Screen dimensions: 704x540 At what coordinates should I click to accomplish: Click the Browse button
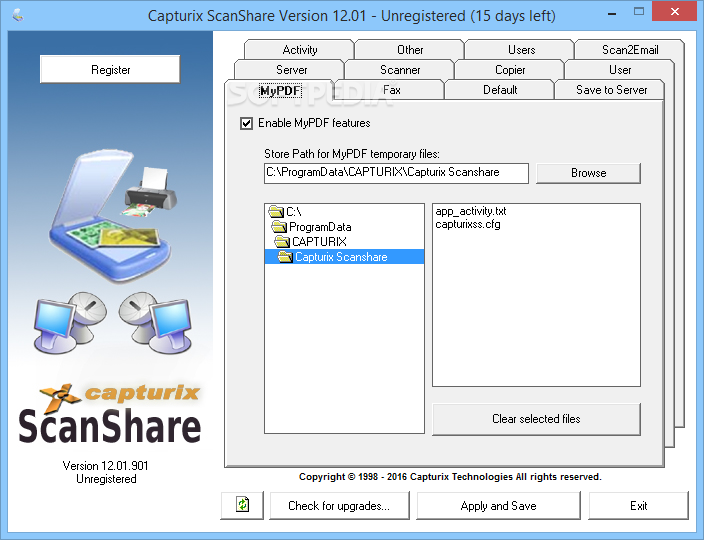click(588, 173)
